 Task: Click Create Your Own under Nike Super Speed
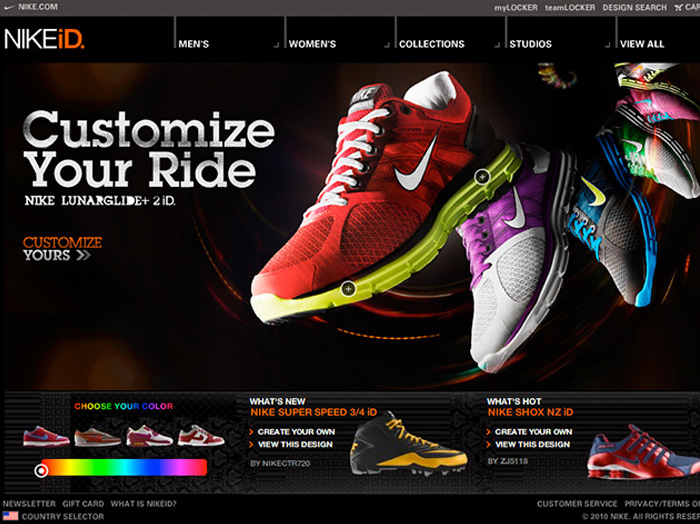pos(296,432)
